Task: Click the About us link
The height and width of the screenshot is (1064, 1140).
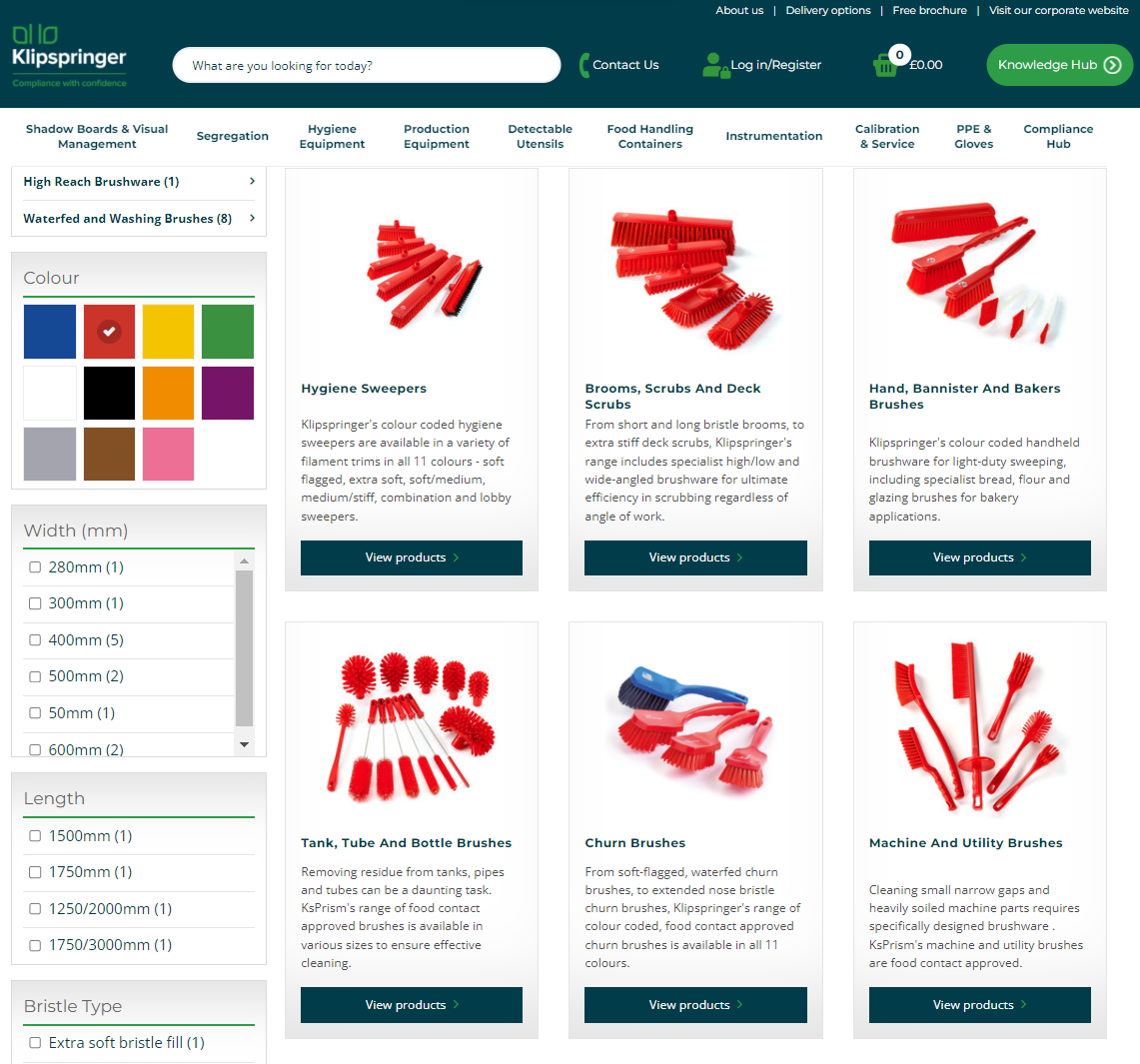Action: tap(739, 10)
